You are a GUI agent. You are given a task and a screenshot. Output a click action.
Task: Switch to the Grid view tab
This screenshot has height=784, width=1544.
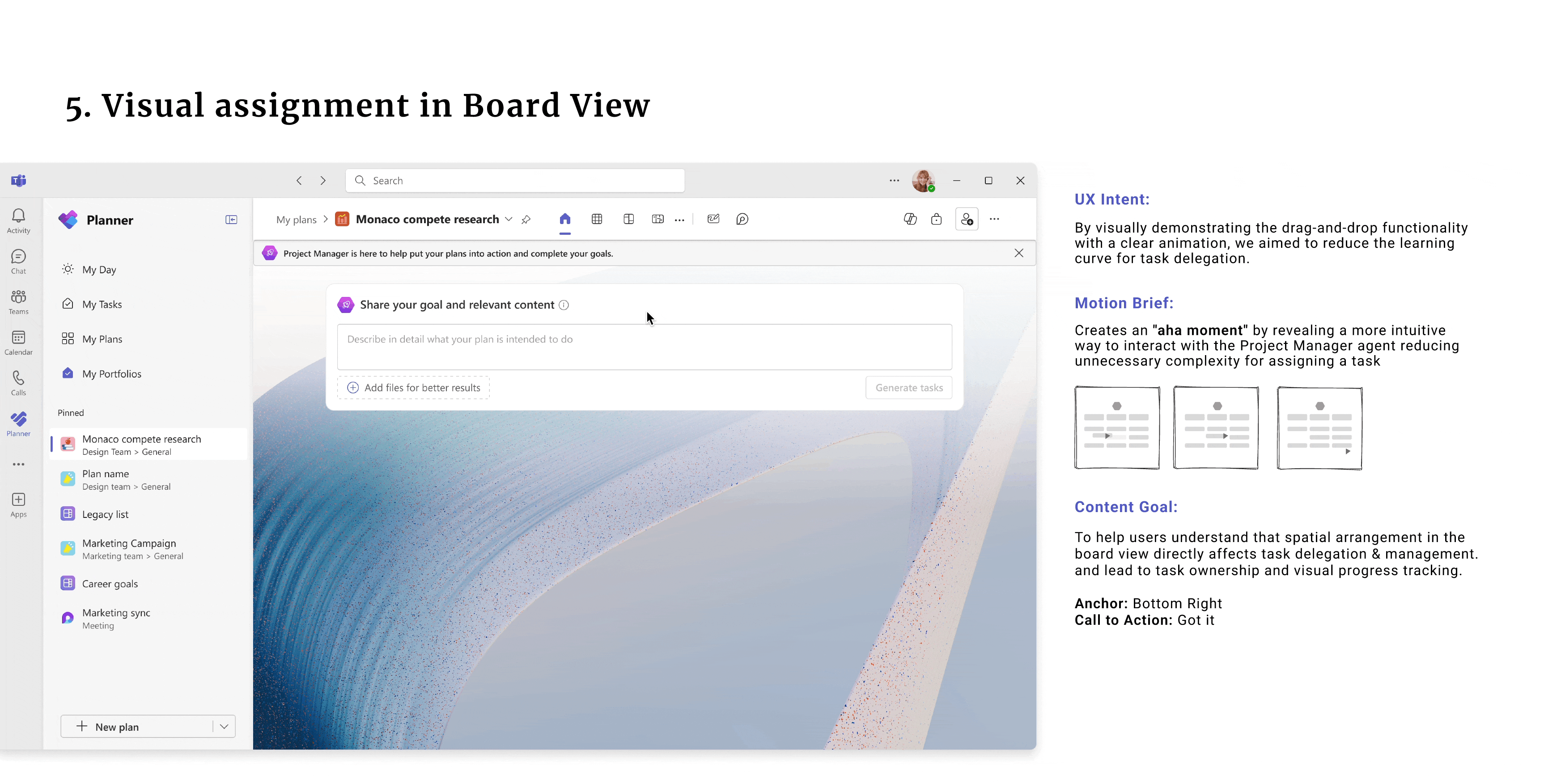[x=597, y=220]
